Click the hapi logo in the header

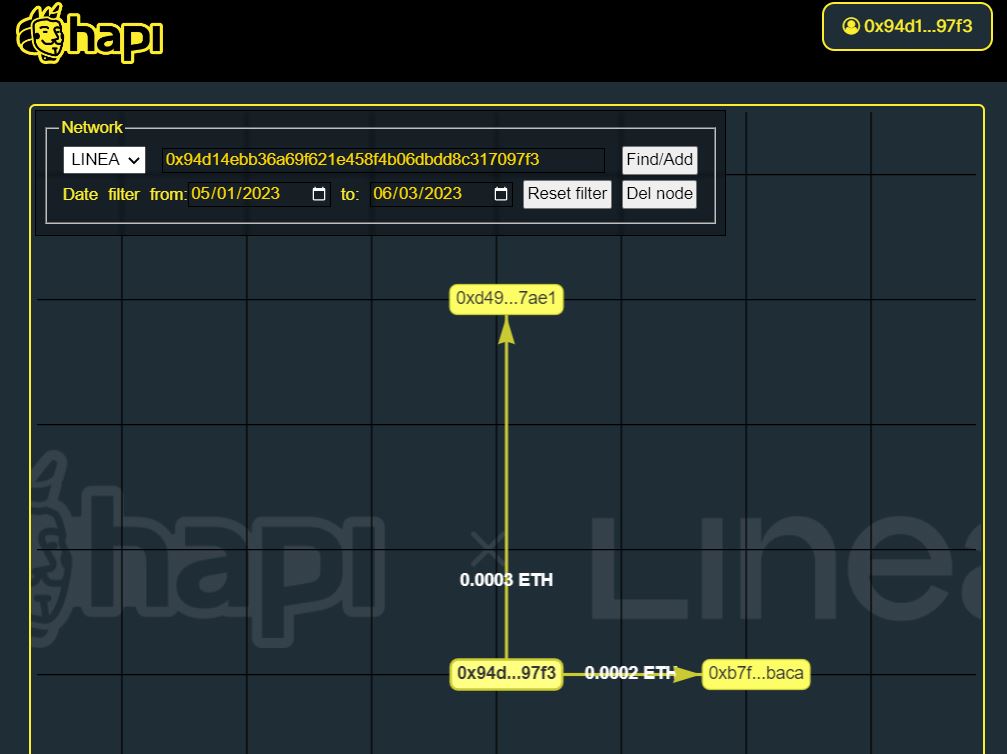(x=89, y=33)
